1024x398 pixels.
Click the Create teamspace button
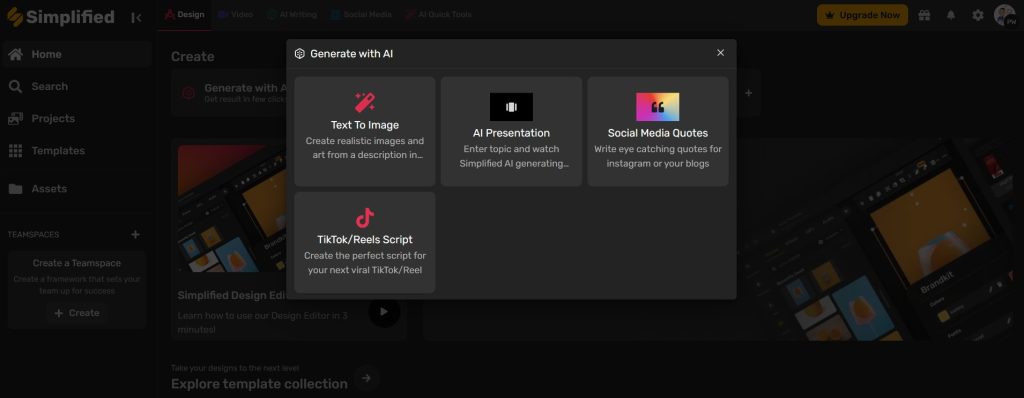pos(77,313)
